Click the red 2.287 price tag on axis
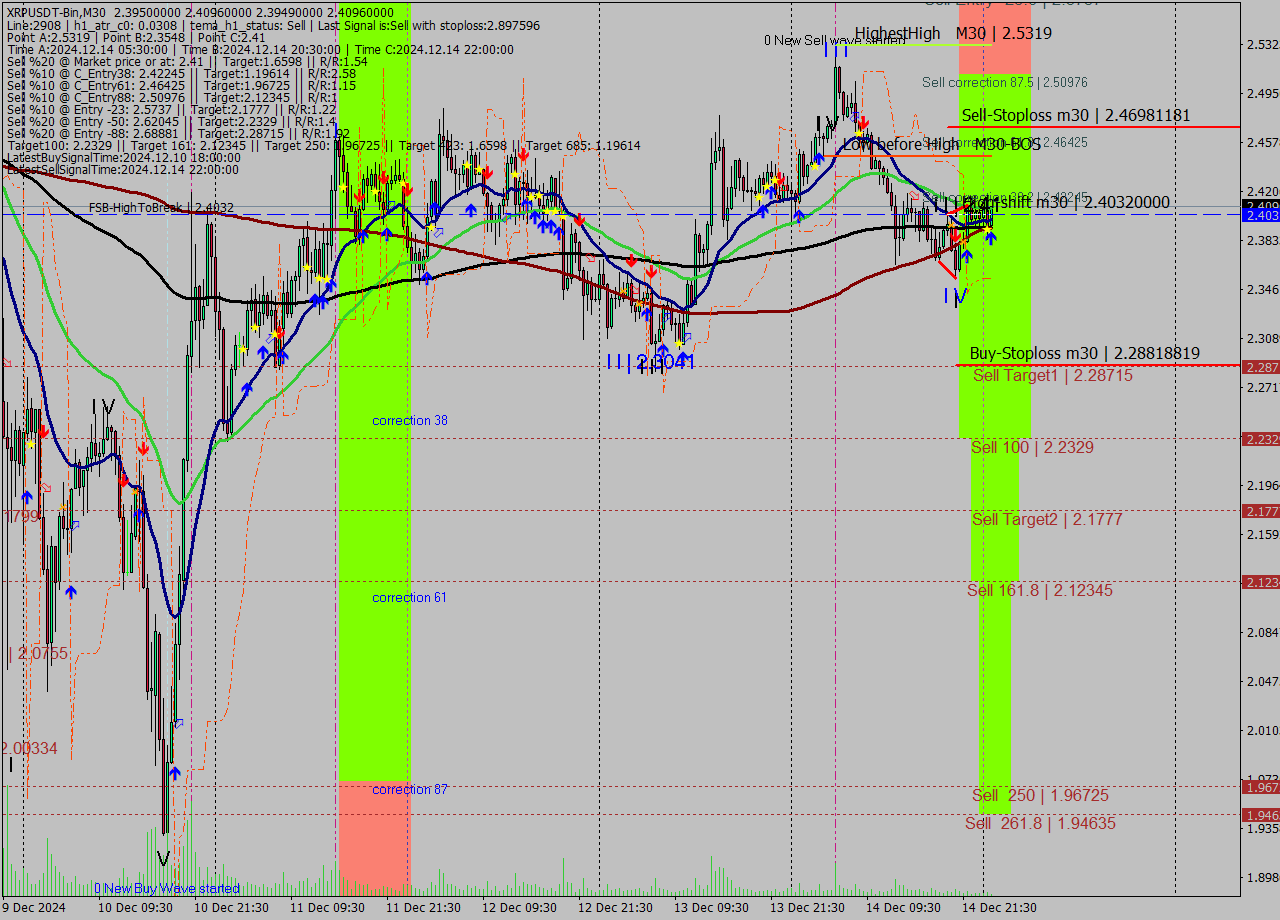Image resolution: width=1280 pixels, height=920 pixels. point(1261,367)
